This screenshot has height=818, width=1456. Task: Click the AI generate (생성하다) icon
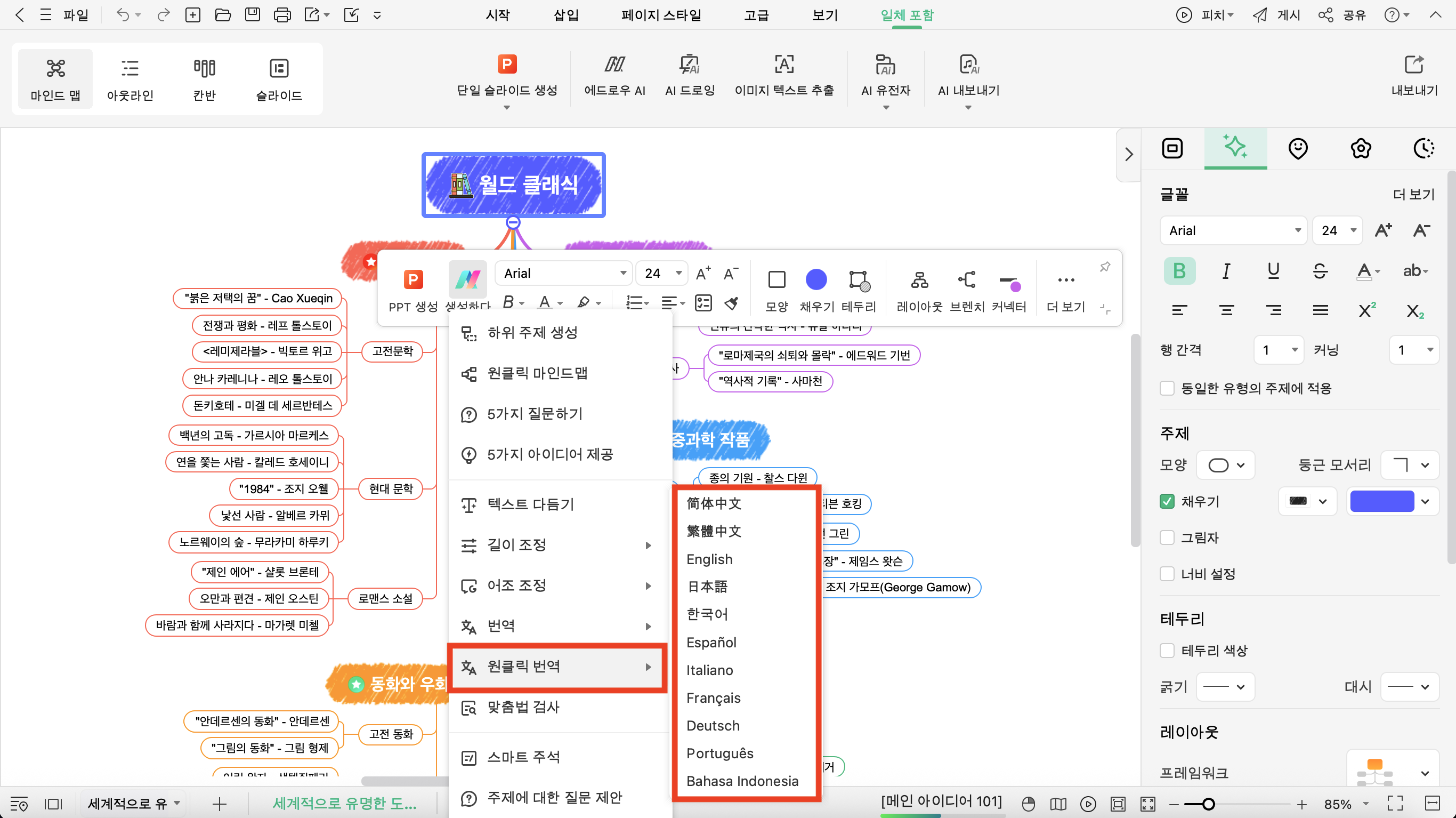pyautogui.click(x=467, y=279)
